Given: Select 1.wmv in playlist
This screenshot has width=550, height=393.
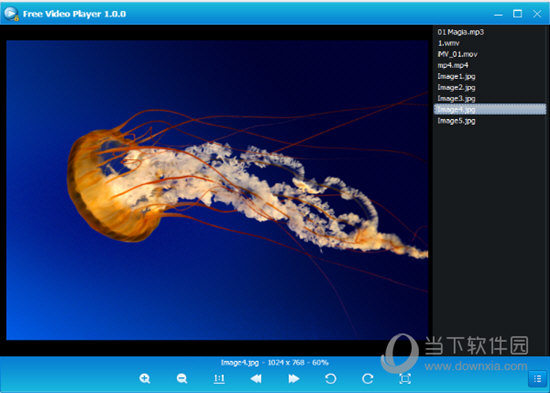Looking at the screenshot, I should pos(490,43).
